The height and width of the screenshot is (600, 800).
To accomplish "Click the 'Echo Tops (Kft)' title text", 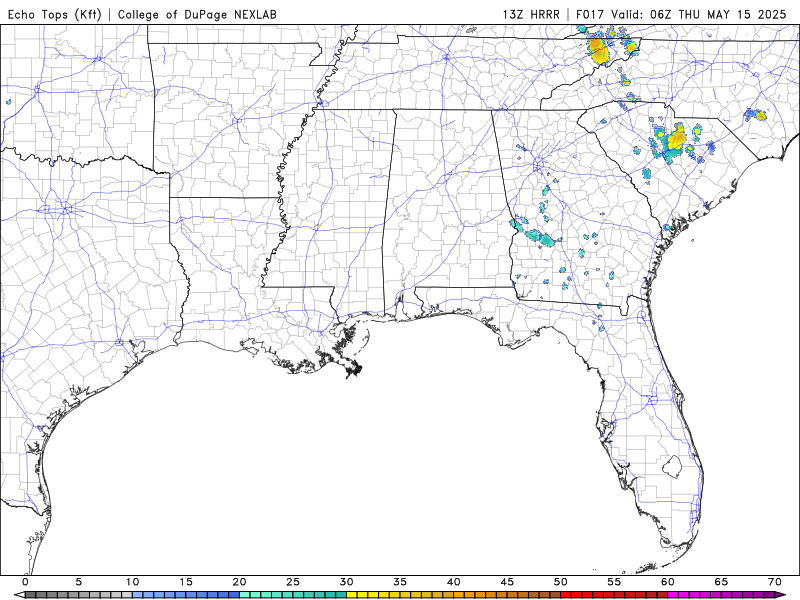I will [55, 14].
